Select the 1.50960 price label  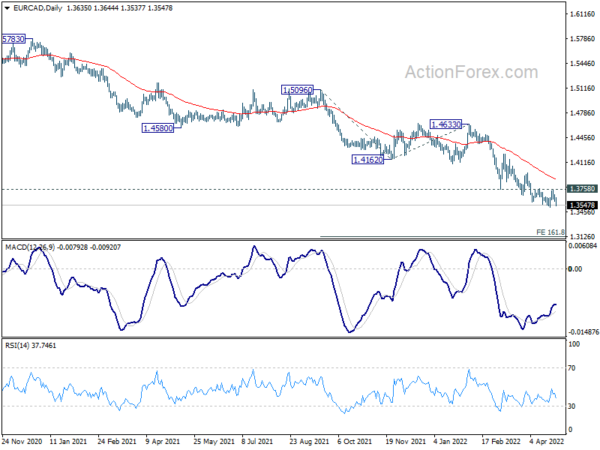[x=297, y=90]
